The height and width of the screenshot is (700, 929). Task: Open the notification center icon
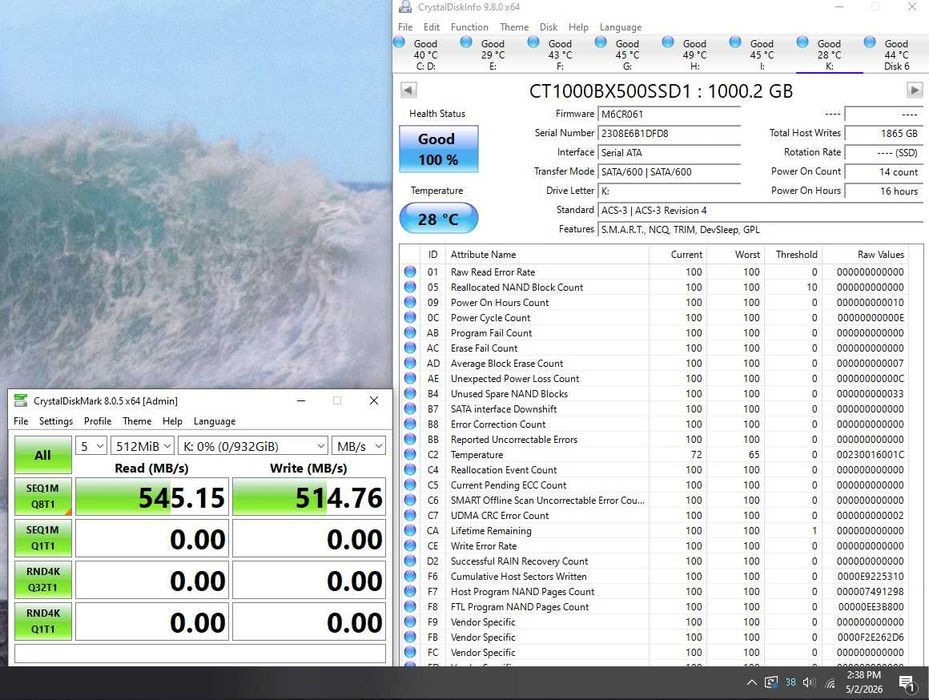pos(907,683)
